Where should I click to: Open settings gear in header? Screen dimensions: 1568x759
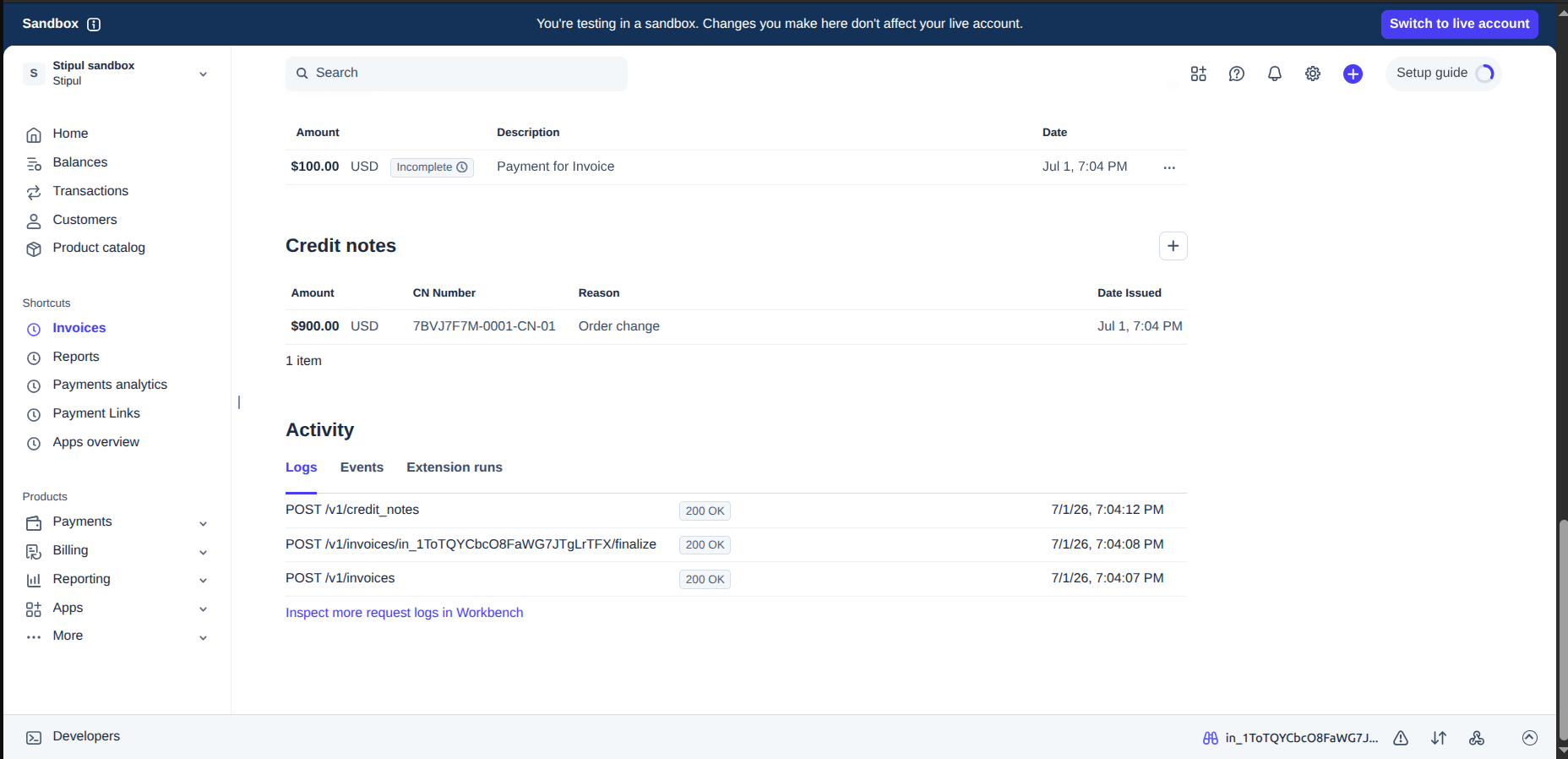point(1312,74)
